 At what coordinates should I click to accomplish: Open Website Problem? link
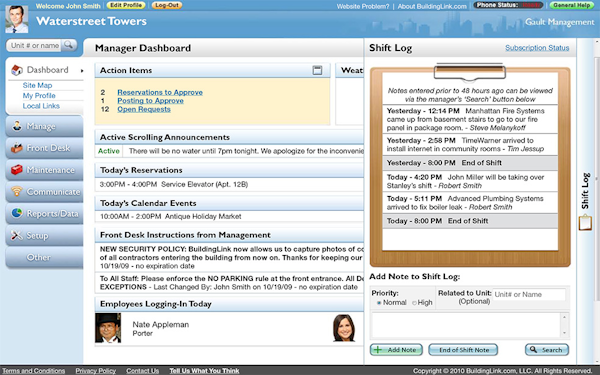coord(363,7)
